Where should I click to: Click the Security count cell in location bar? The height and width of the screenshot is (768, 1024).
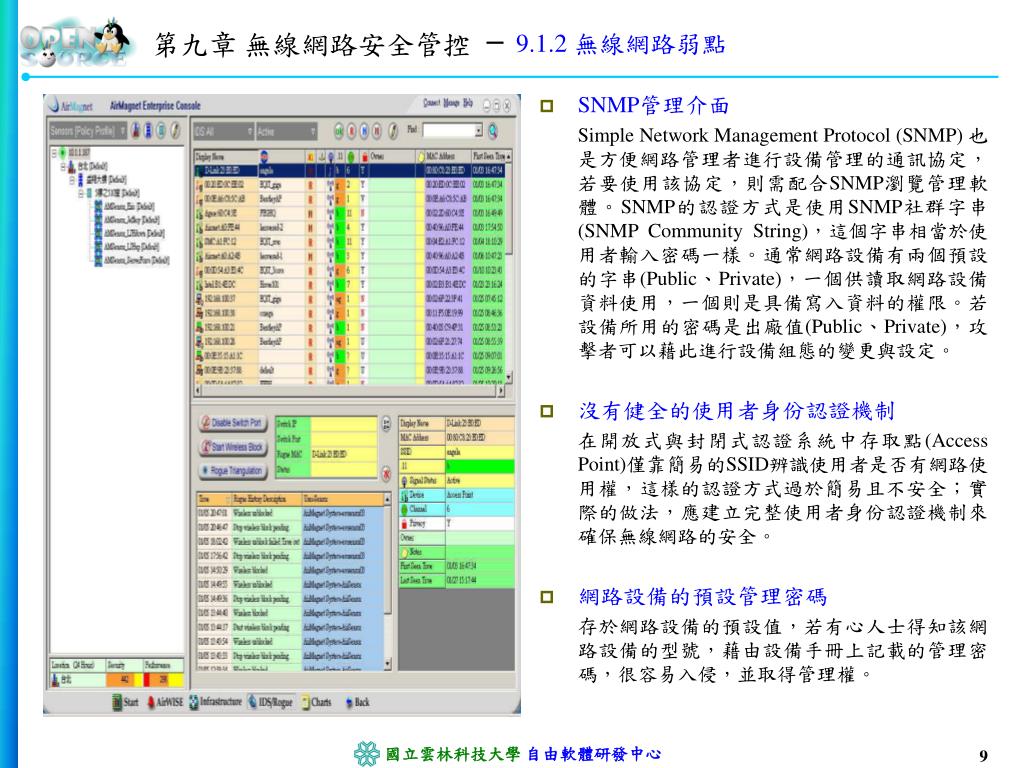click(123, 680)
